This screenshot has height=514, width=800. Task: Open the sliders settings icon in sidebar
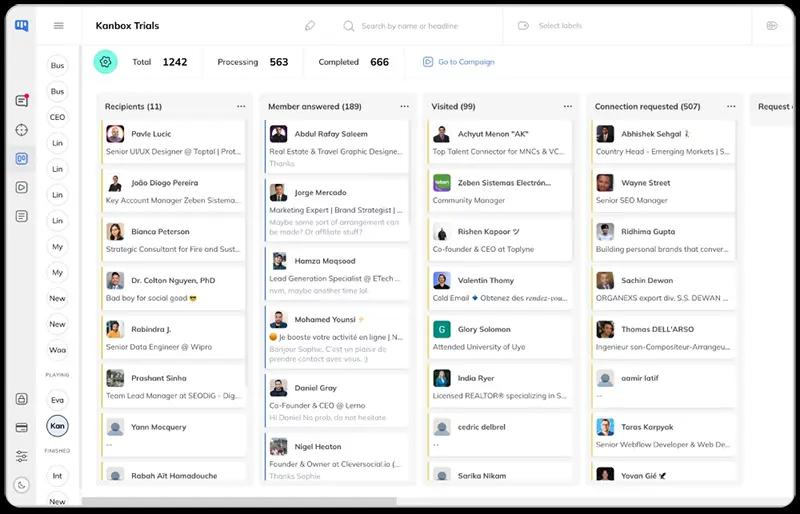point(21,456)
